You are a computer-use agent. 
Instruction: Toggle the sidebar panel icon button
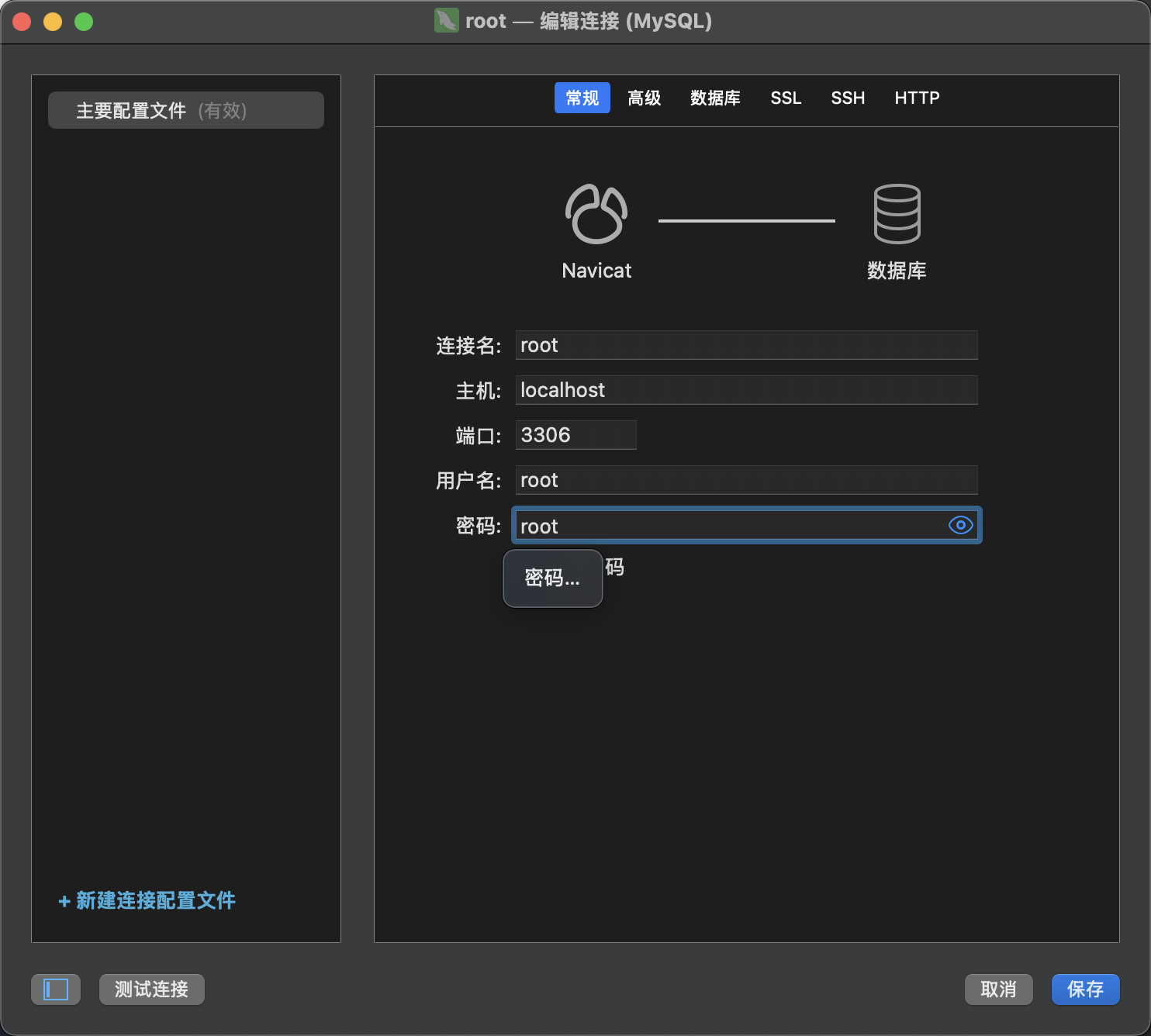point(56,989)
